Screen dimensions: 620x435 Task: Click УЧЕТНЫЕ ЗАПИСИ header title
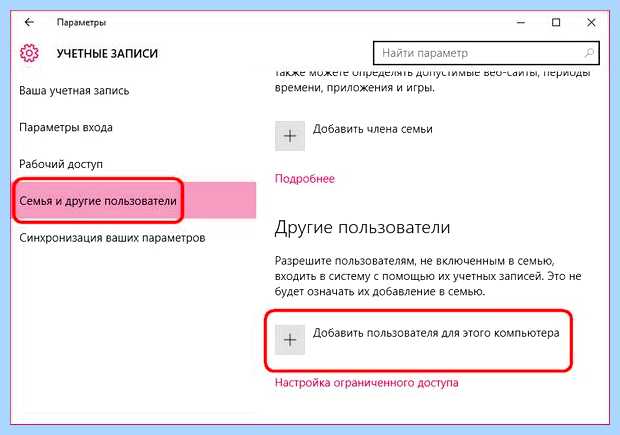tap(107, 54)
